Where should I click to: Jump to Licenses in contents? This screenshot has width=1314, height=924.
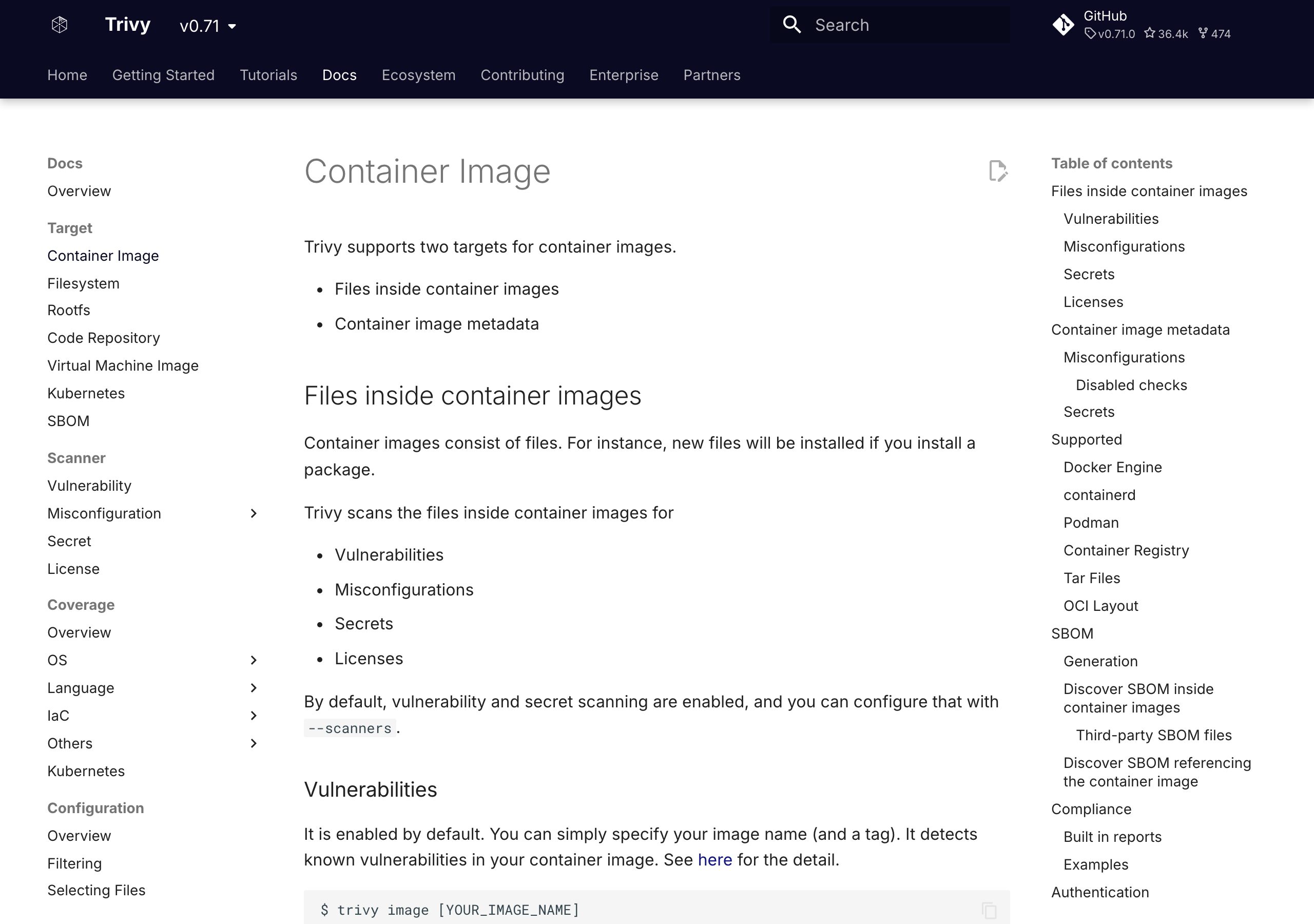pyautogui.click(x=1093, y=302)
